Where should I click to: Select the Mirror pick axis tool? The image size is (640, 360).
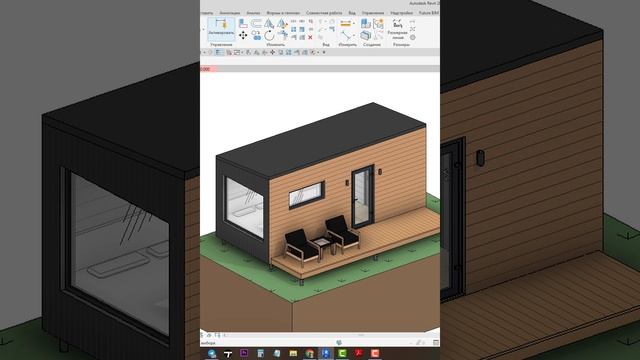[x=269, y=24]
